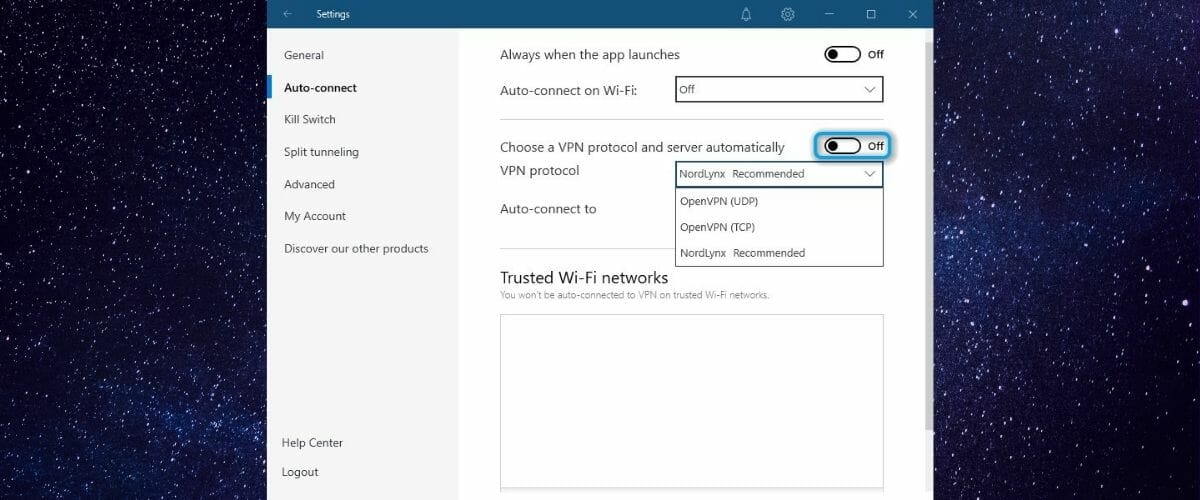
Task: Close the Settings window
Action: [912, 14]
